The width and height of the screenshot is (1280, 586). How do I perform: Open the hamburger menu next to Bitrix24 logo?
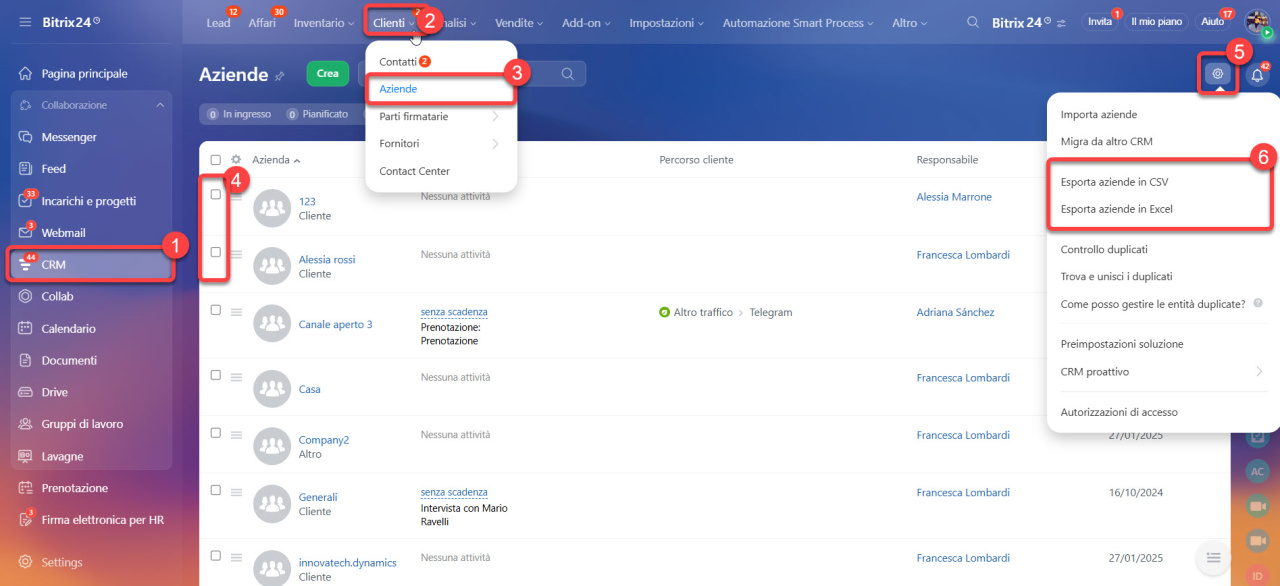pyautogui.click(x=25, y=22)
